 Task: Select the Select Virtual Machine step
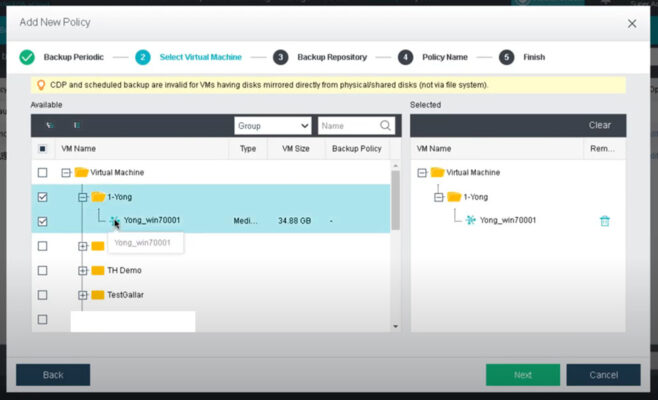click(201, 57)
